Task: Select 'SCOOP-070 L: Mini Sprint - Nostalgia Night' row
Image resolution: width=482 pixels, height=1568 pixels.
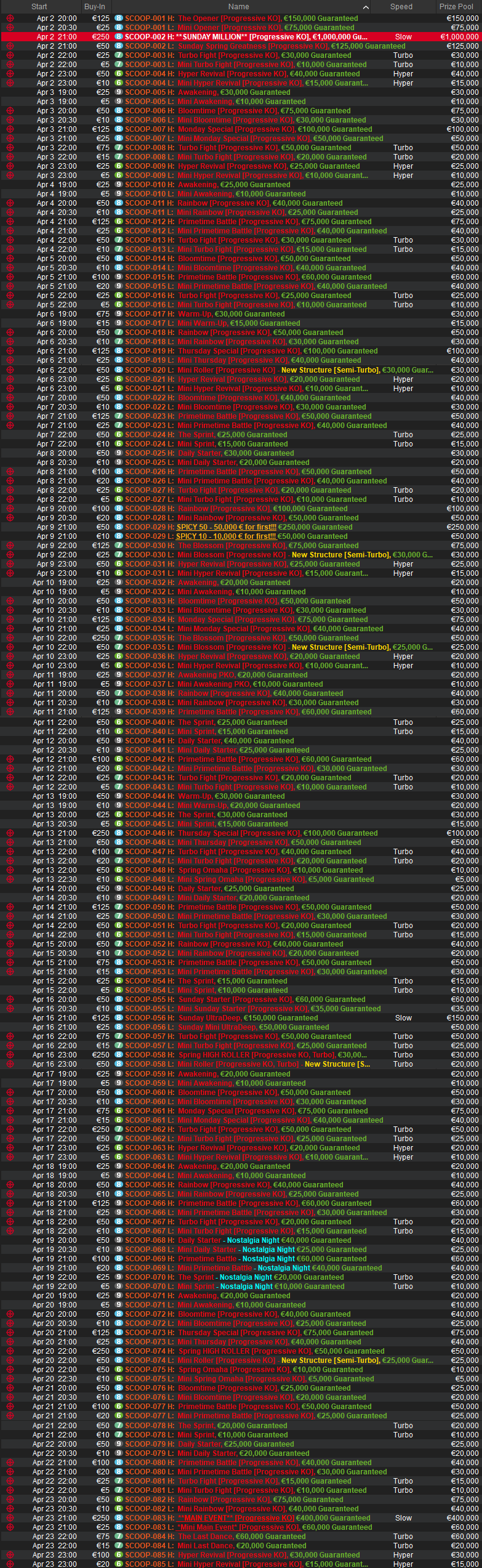Action: click(x=241, y=1287)
